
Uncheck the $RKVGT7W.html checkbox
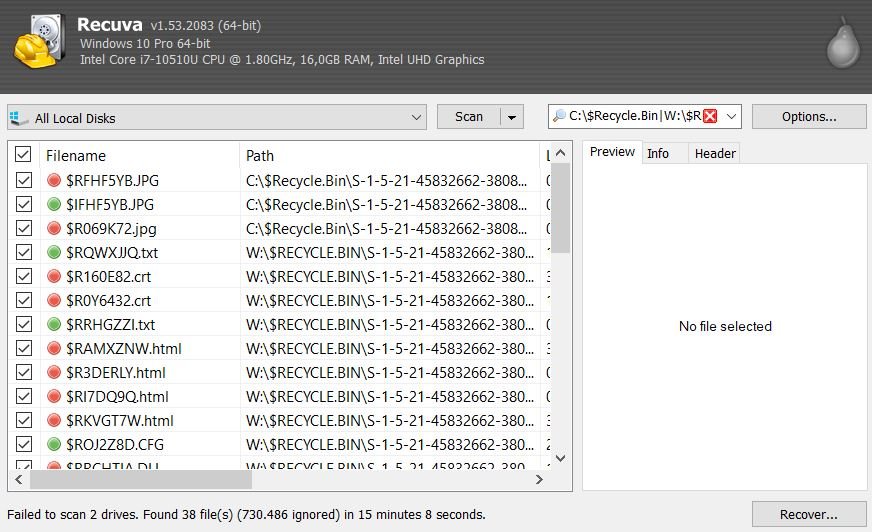(24, 420)
